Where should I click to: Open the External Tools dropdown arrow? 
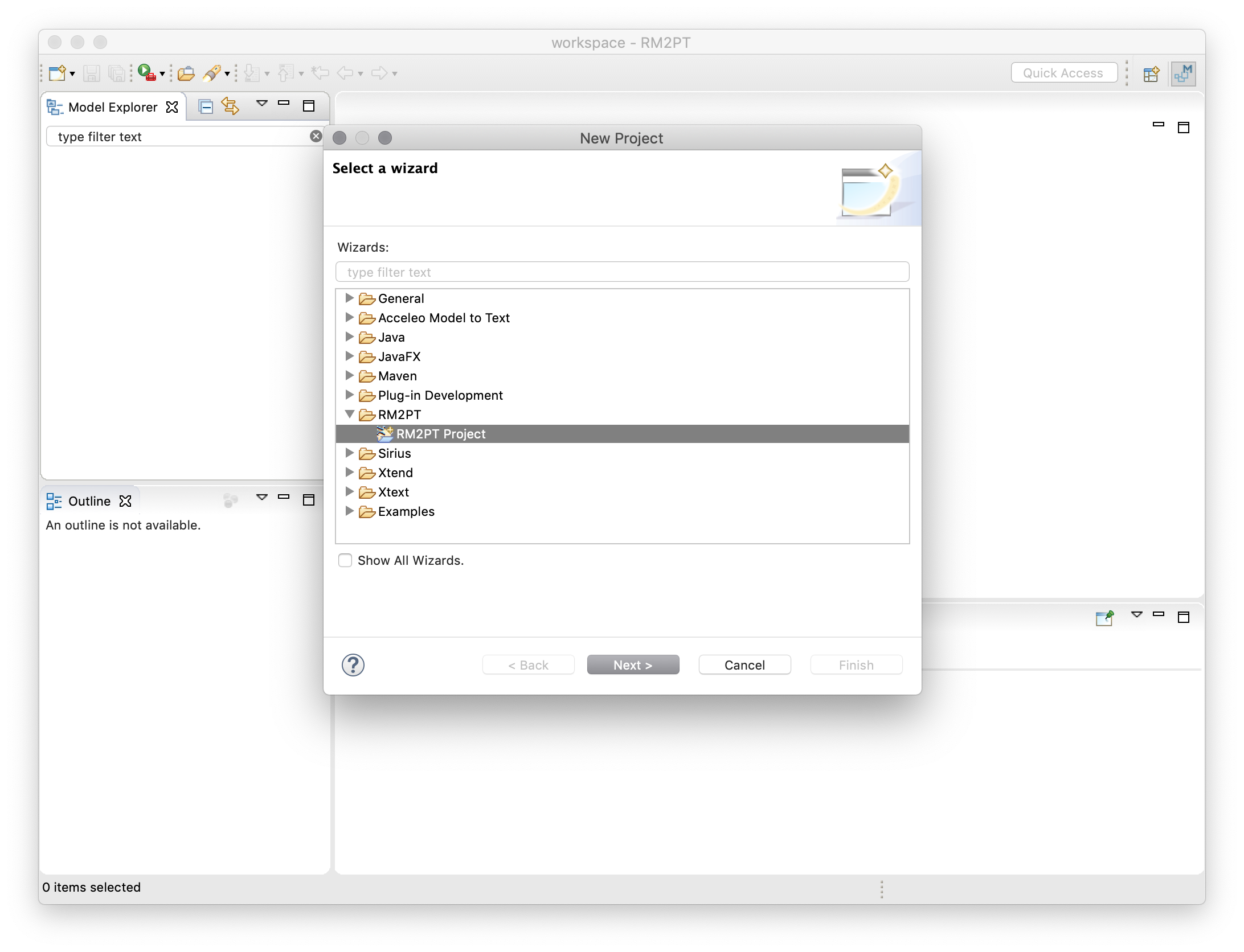pos(162,74)
